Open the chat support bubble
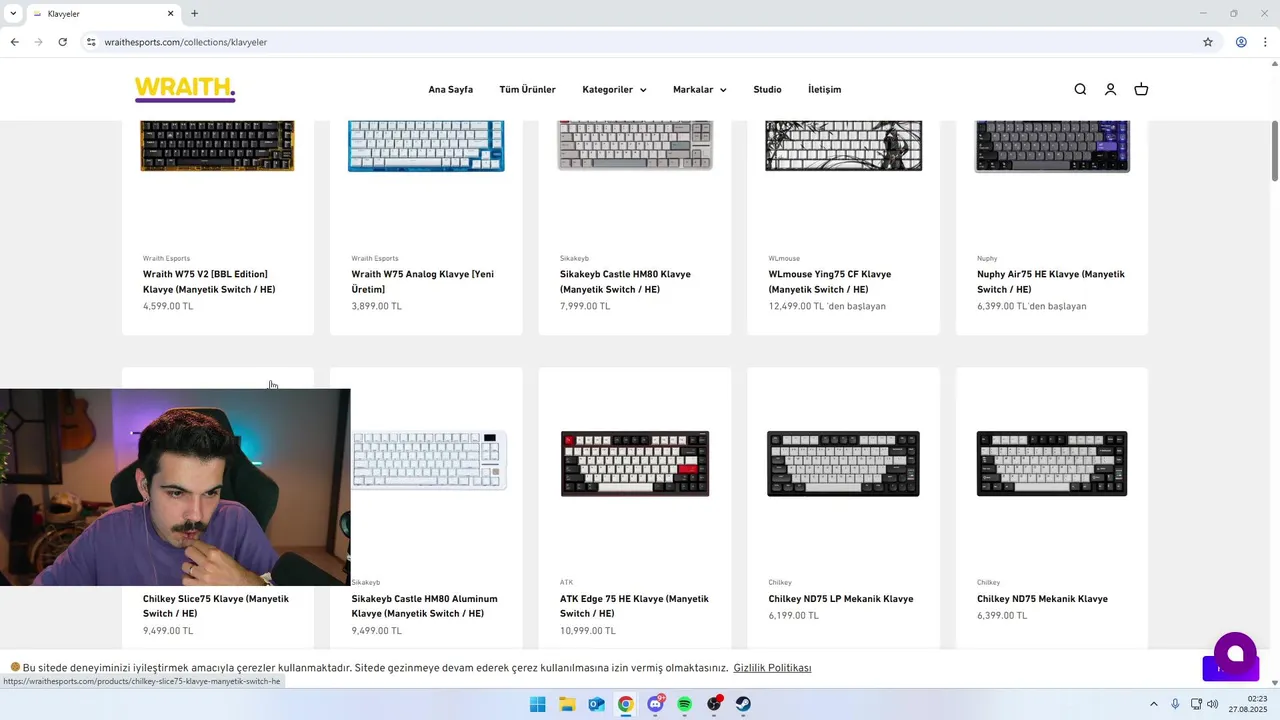Viewport: 1280px width, 720px height. tap(1235, 653)
